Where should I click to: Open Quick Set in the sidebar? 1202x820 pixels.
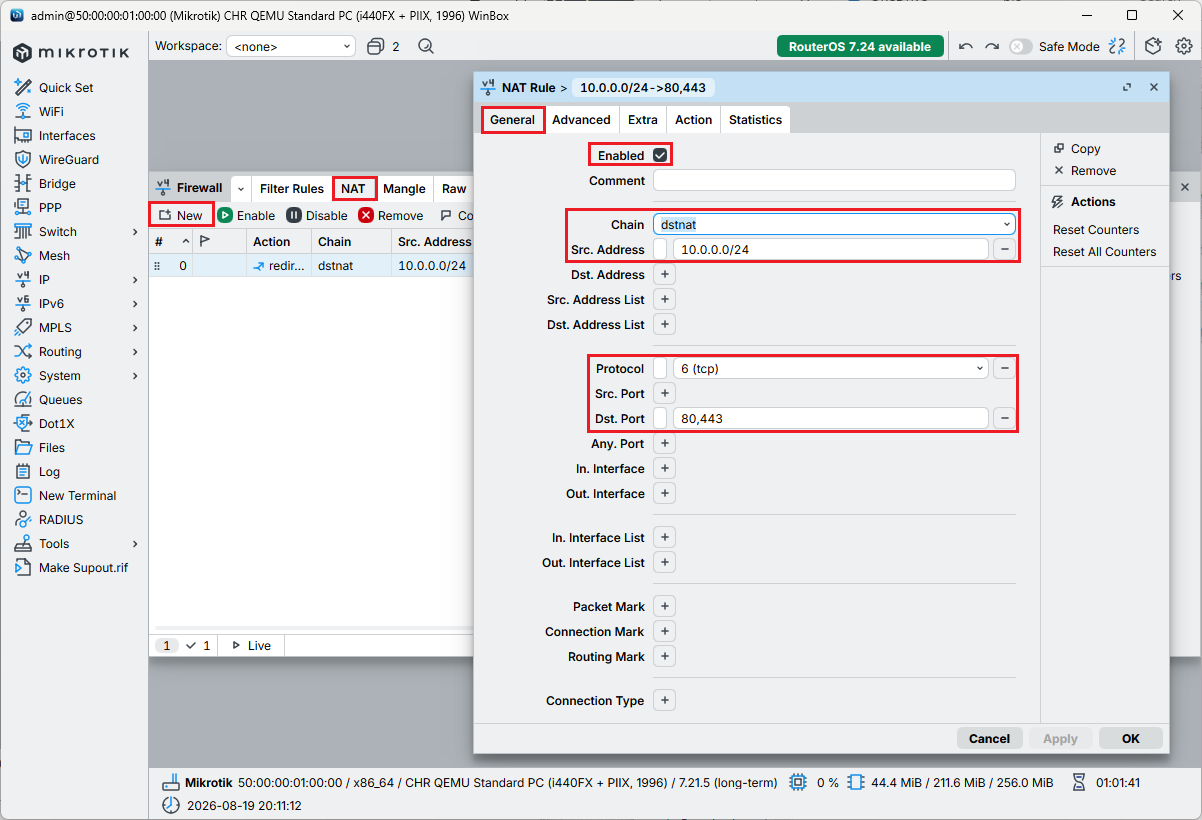click(66, 87)
